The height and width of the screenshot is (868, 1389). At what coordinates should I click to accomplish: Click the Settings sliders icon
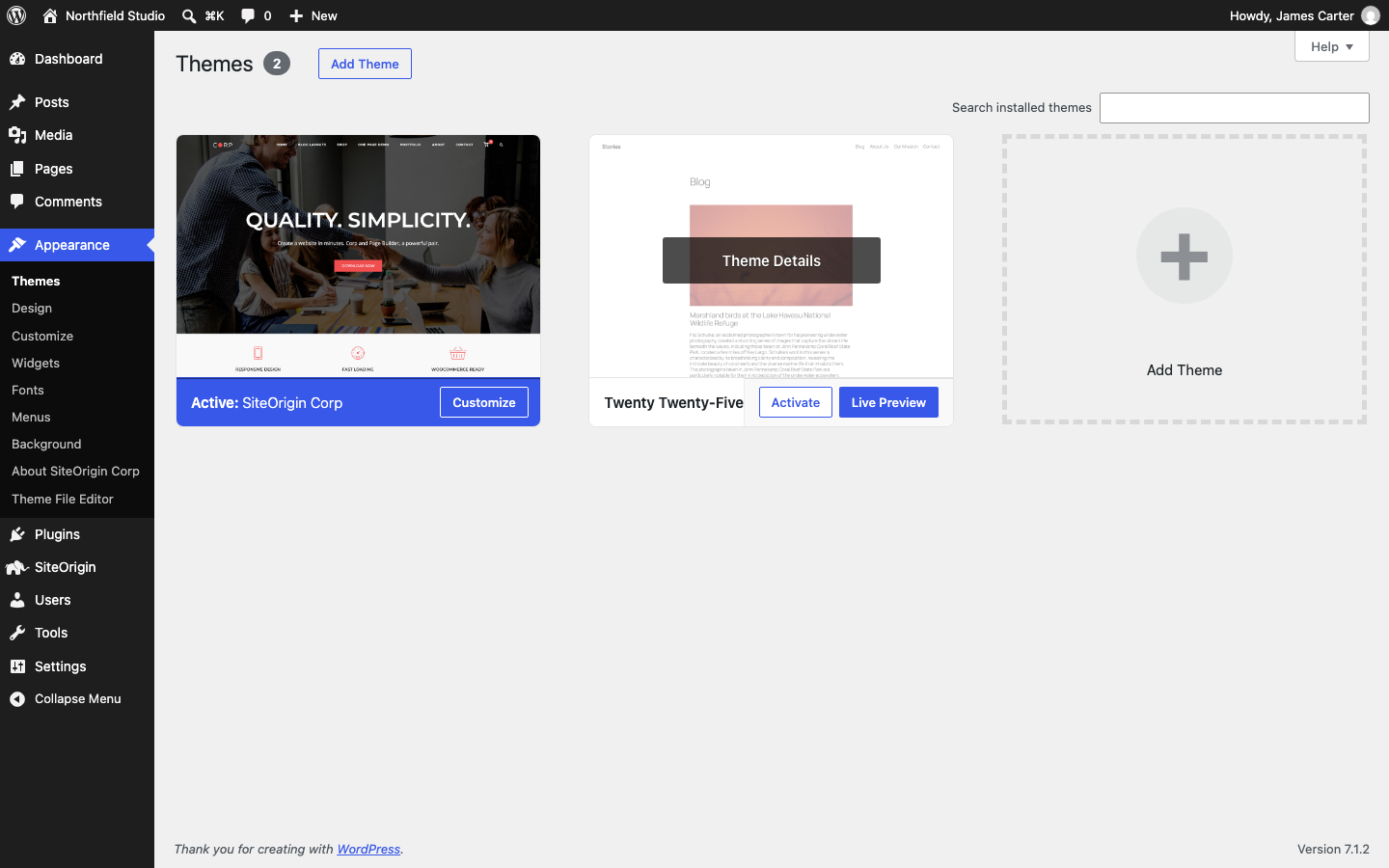point(17,666)
